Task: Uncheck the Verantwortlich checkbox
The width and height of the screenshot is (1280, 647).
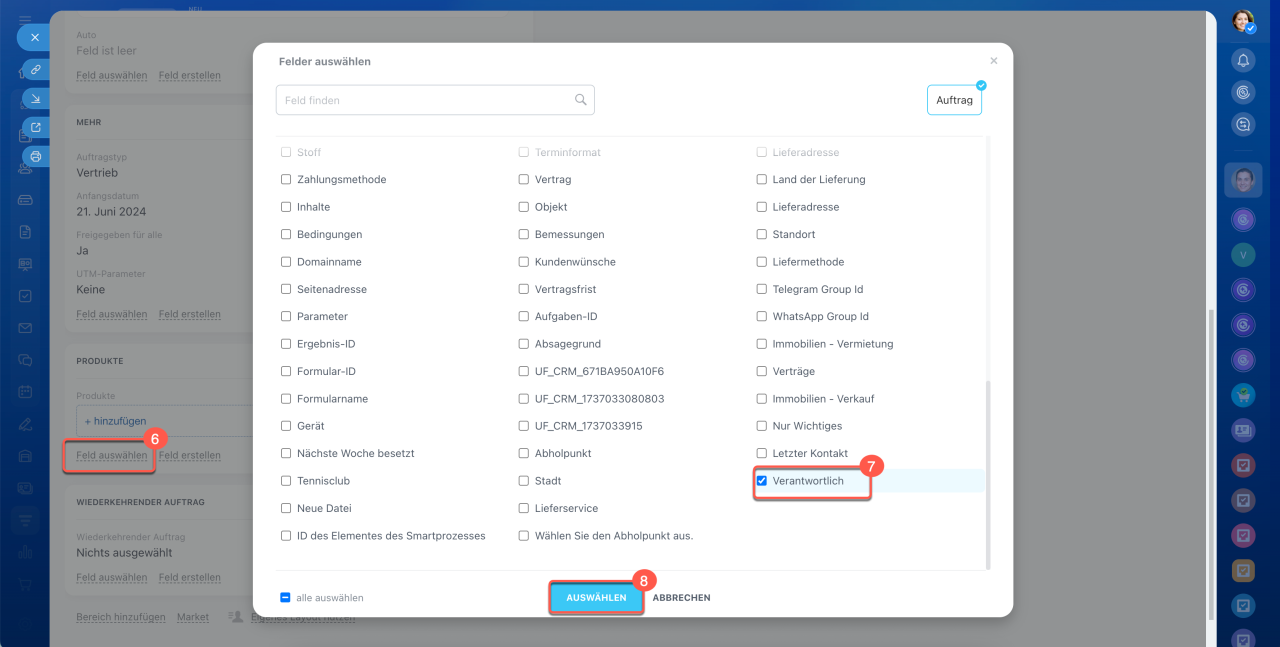Action: click(762, 481)
